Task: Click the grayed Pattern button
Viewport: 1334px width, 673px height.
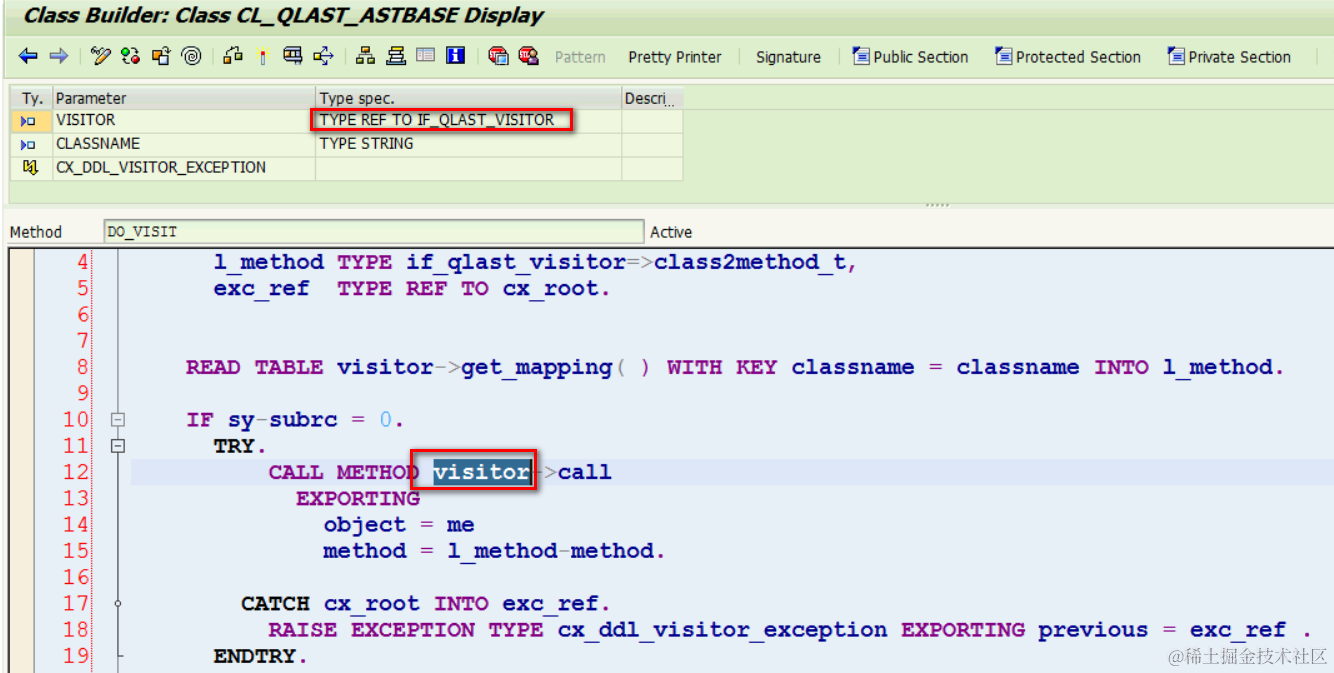Action: point(580,57)
